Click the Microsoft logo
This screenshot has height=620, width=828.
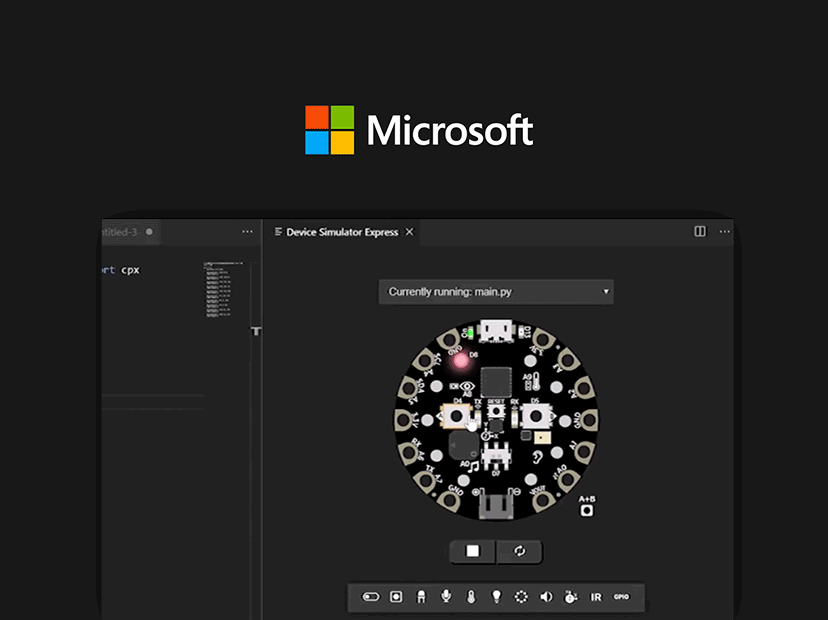(x=419, y=130)
